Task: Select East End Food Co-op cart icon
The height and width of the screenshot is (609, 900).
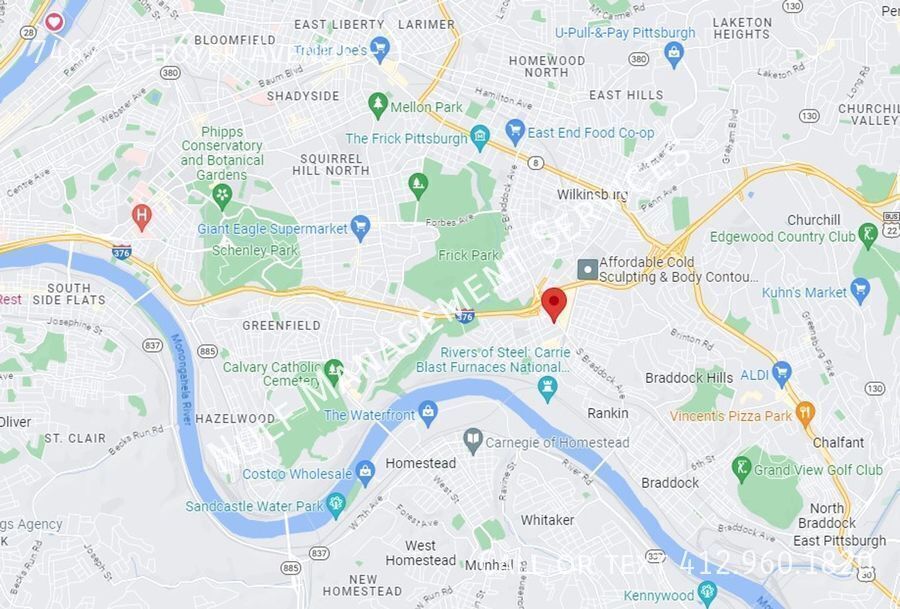Action: tap(515, 131)
